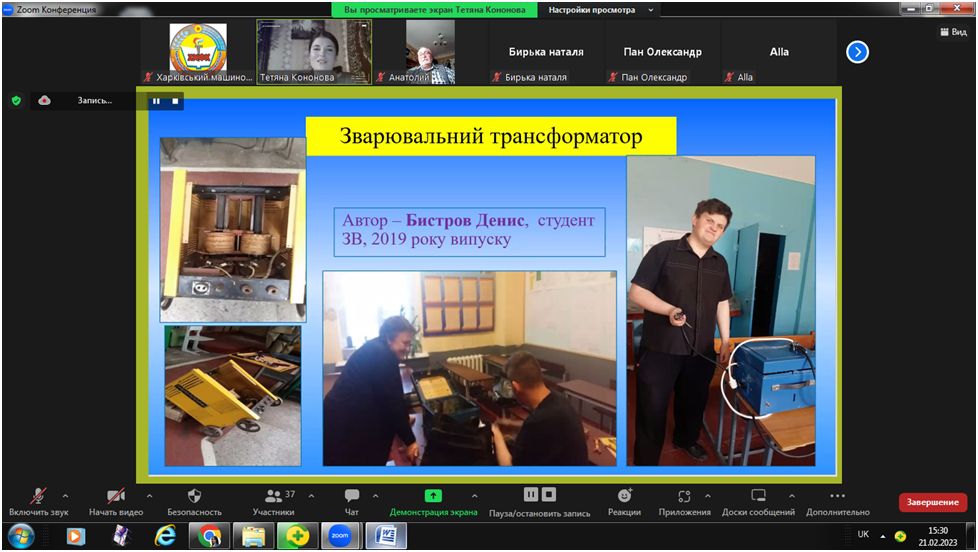The image size is (978, 552).
Task: Stop recording via top-left recording bar
Action: coord(175,101)
